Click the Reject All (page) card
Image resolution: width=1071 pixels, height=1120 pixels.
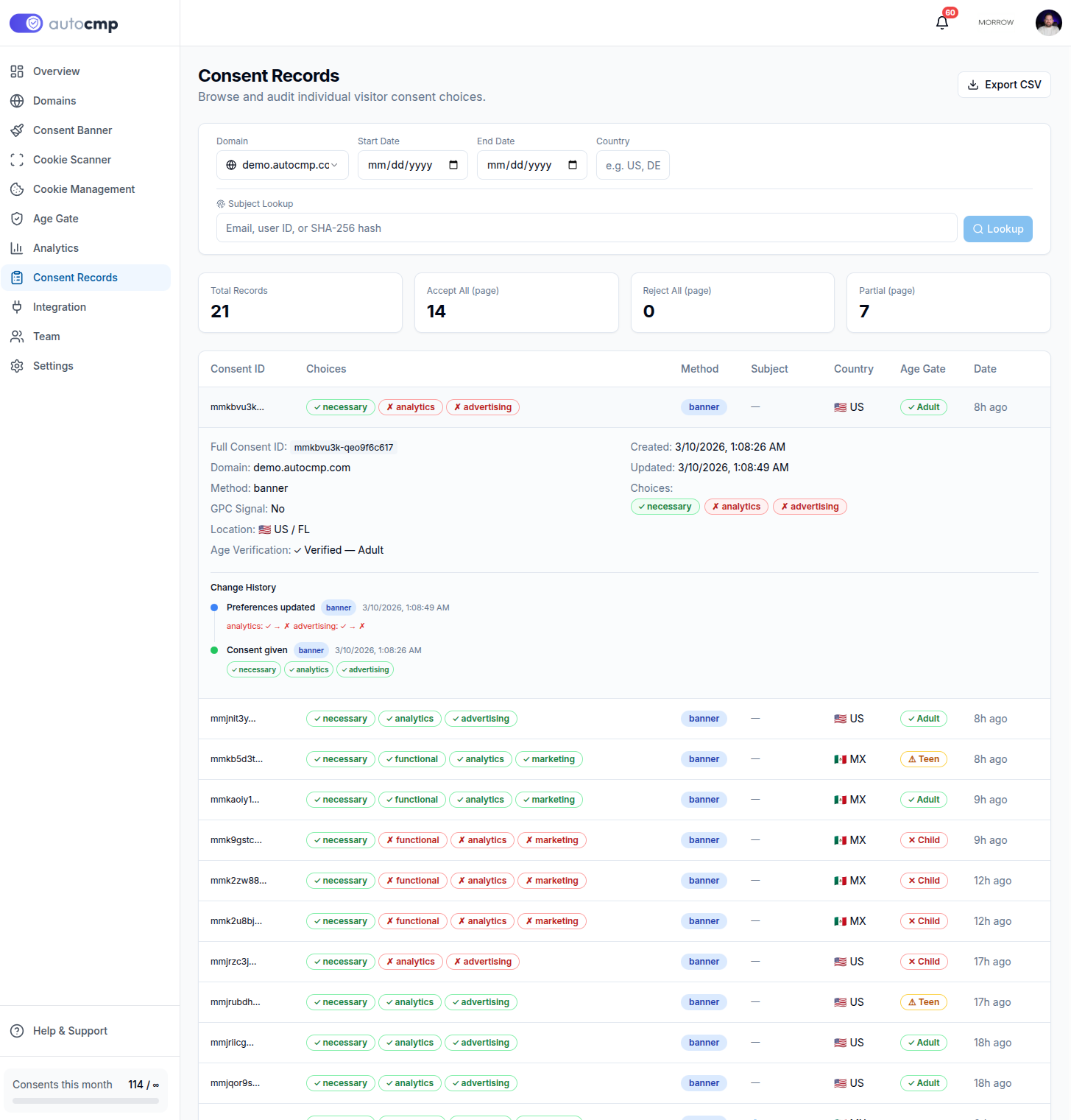(732, 303)
